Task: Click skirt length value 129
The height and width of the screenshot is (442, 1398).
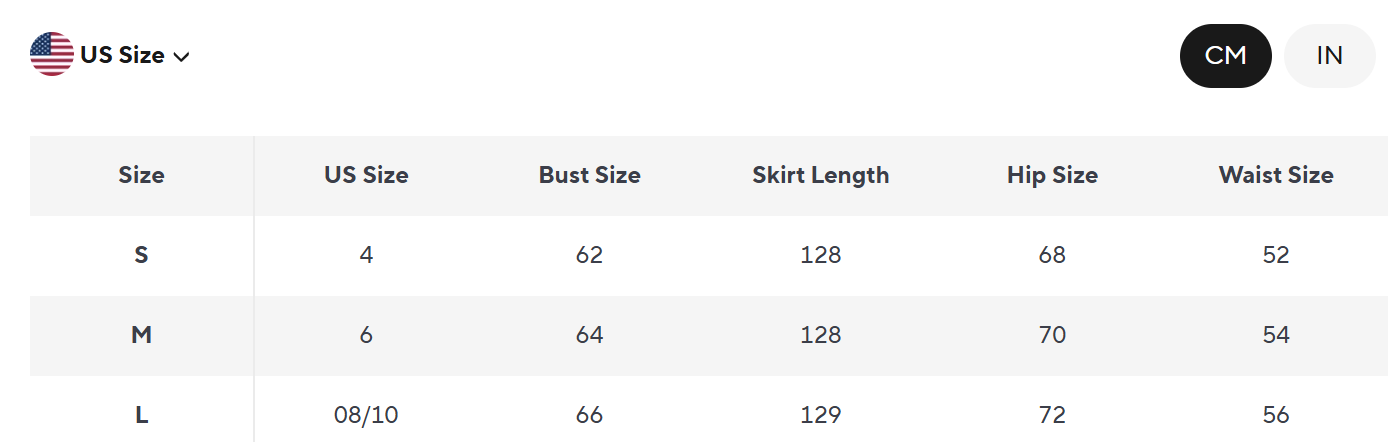Action: pos(820,415)
